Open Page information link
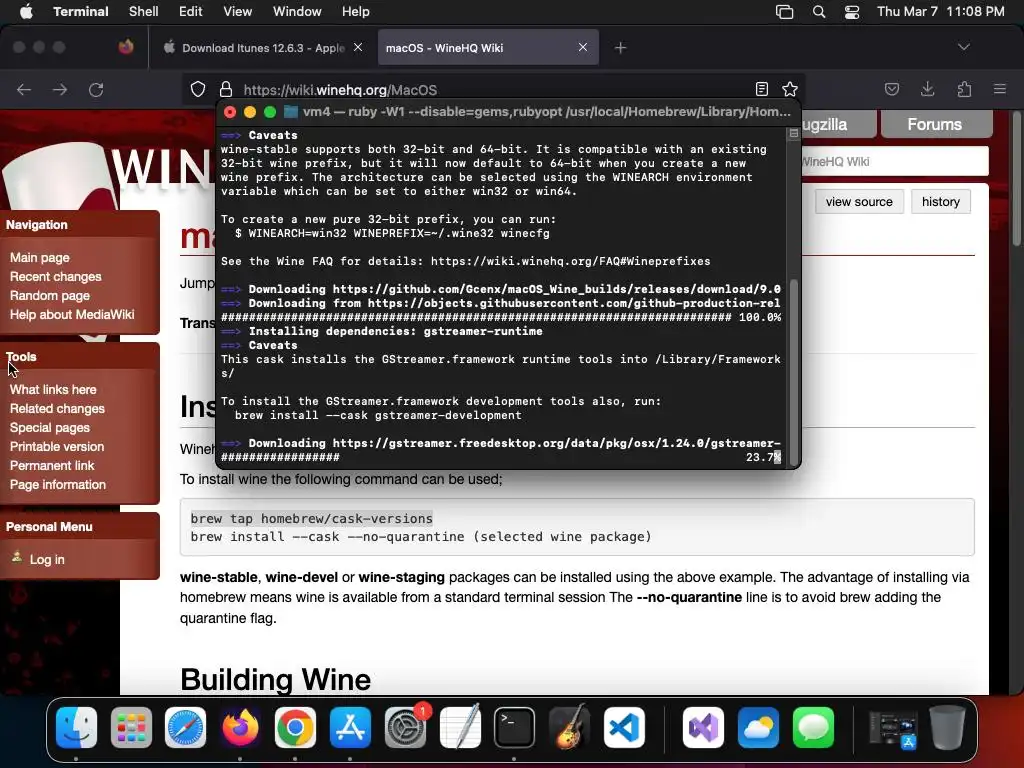Screen dimensions: 1024x768 pos(57,485)
